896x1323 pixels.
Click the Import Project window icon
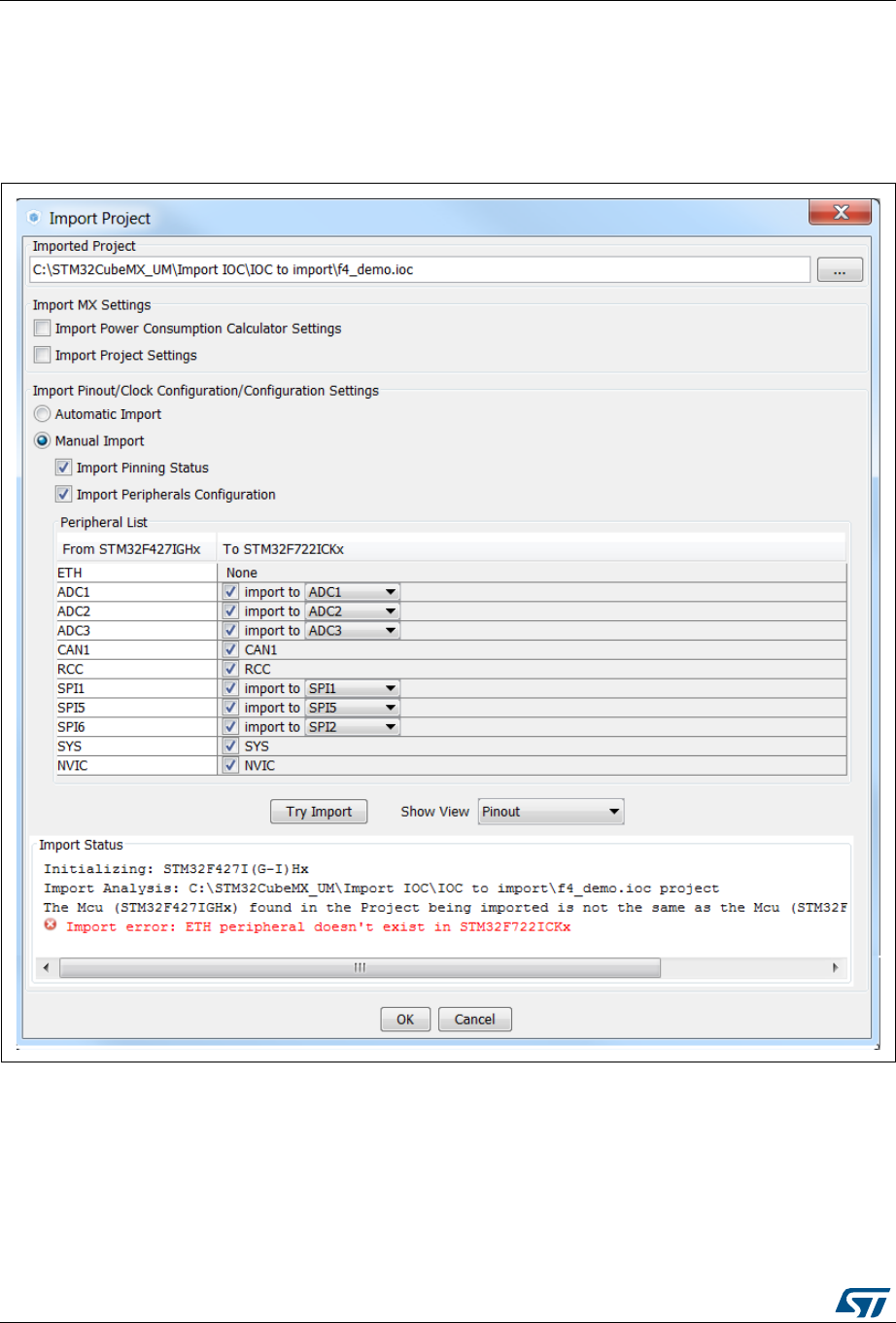pyautogui.click(x=34, y=218)
